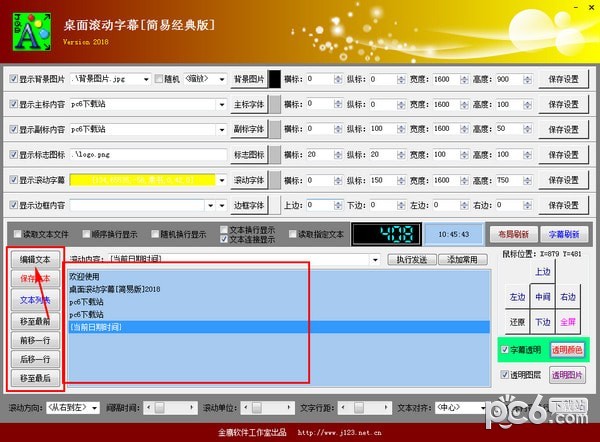Toggle the 显示边框内容 checkbox
Viewport: 600px width, 442px height.
click(x=14, y=205)
